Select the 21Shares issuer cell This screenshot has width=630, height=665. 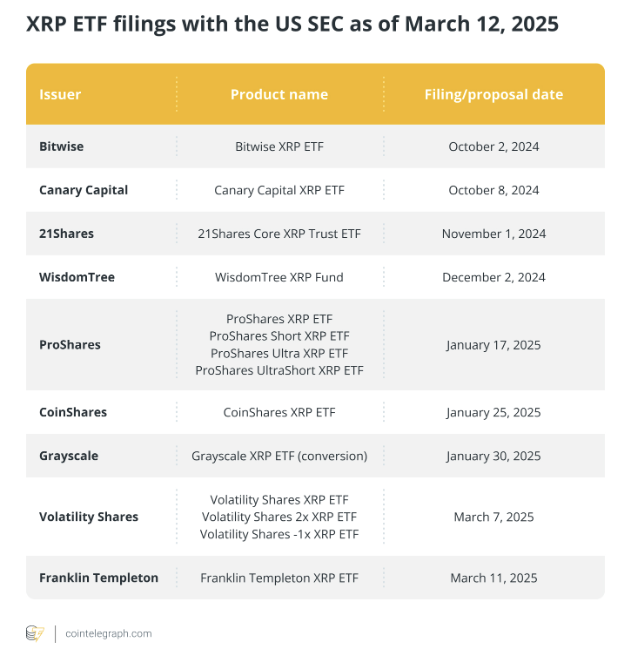coord(65,233)
